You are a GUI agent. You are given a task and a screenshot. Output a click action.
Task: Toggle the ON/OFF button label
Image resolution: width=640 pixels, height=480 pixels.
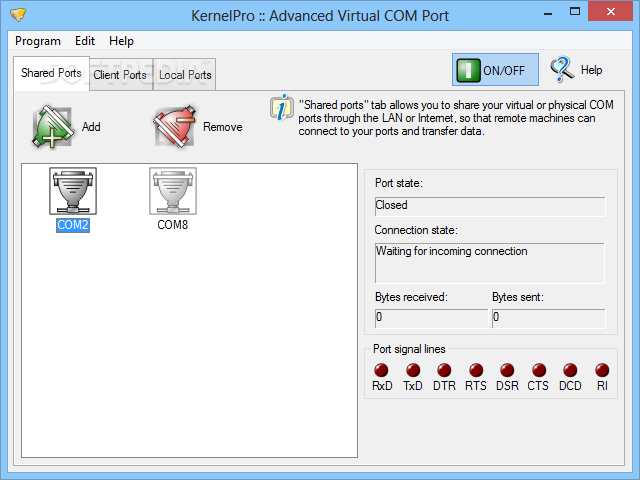point(504,71)
